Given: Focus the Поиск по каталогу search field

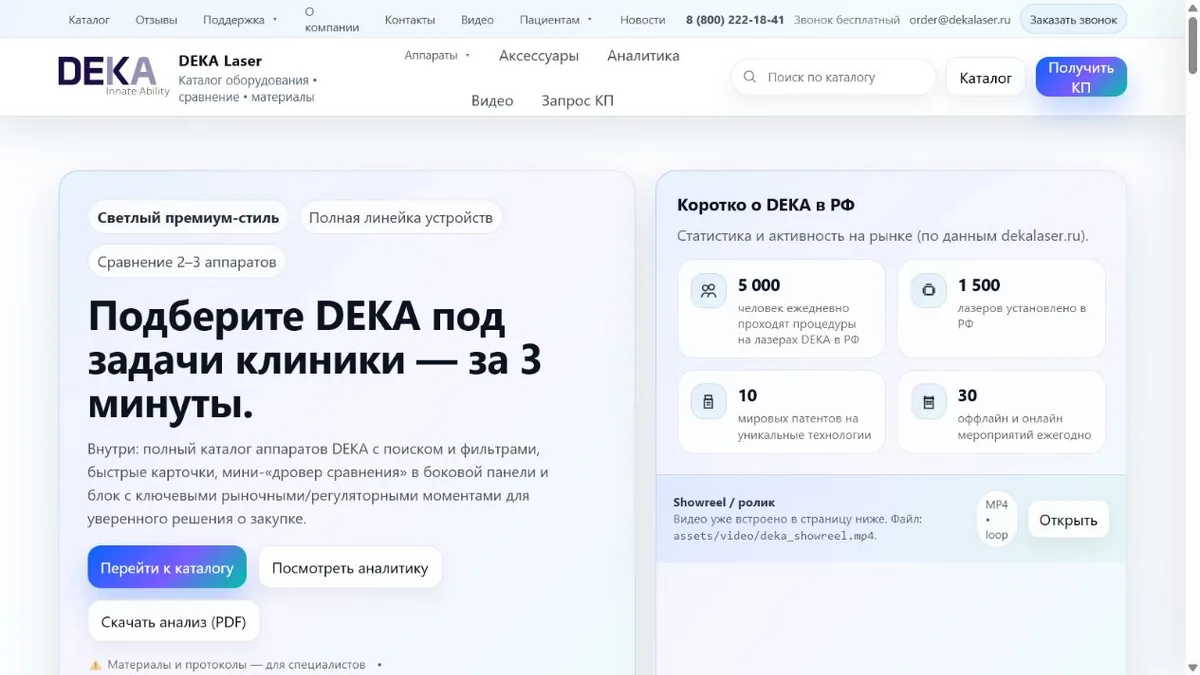Looking at the screenshot, I should coord(834,77).
